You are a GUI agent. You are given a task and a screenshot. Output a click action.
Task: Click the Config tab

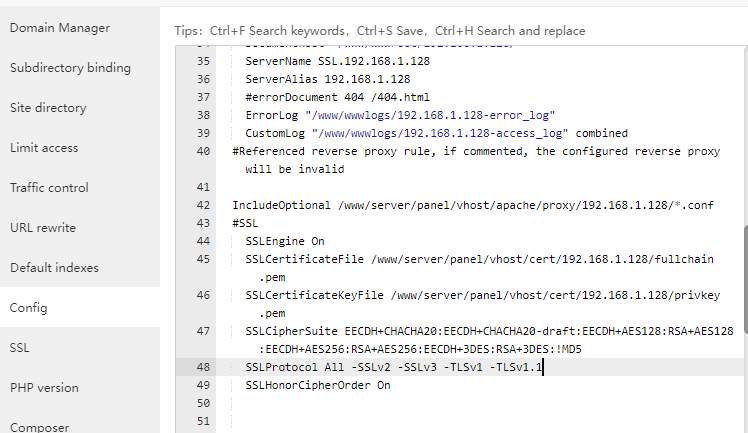28,308
